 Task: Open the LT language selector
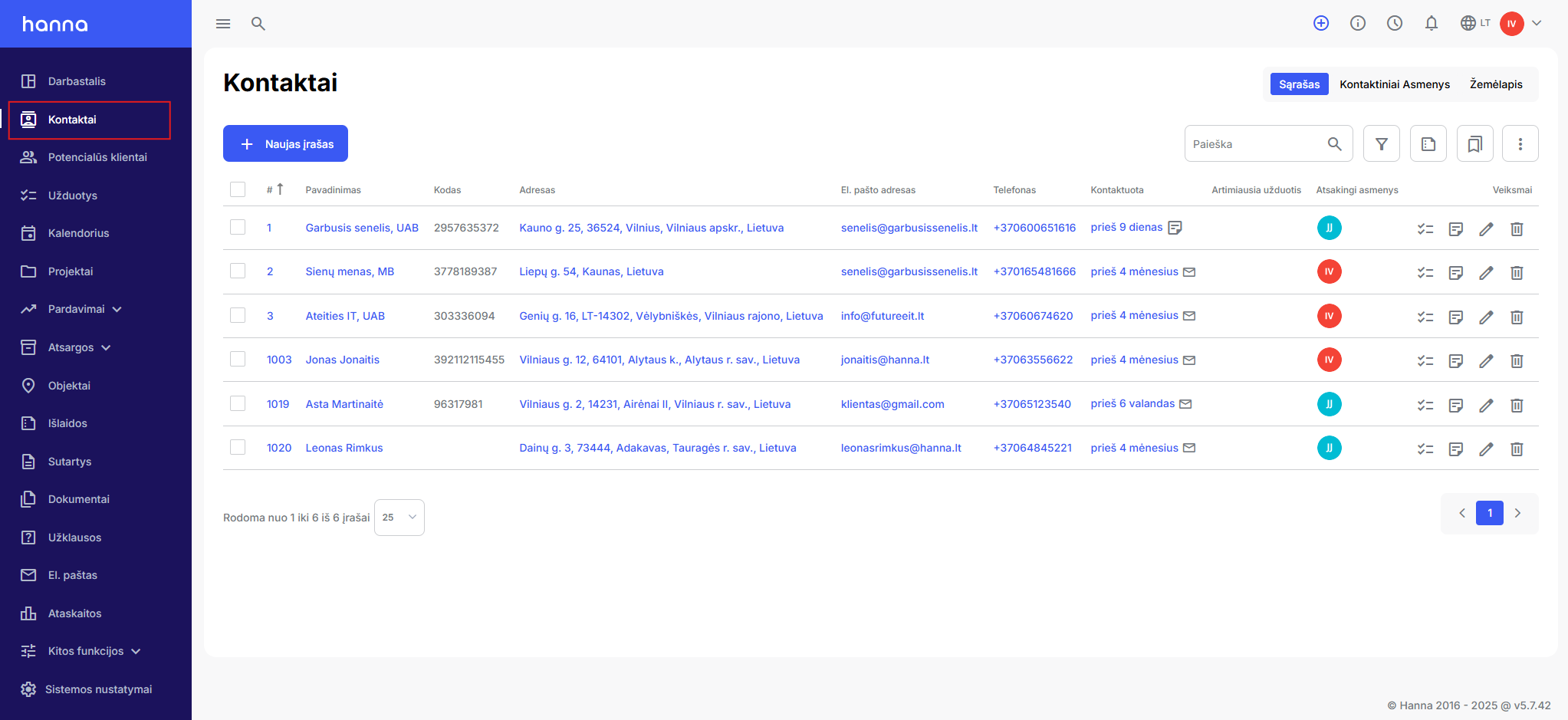(1475, 23)
